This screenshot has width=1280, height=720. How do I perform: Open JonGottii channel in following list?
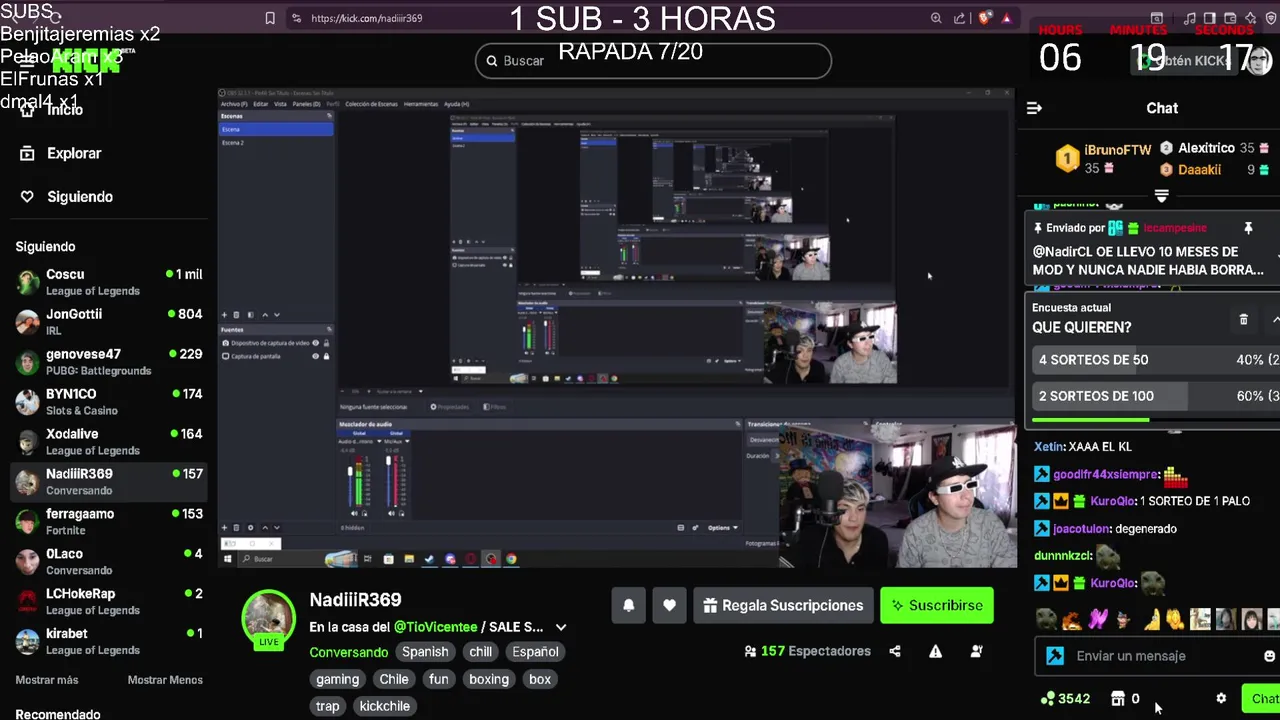[x=110, y=322]
